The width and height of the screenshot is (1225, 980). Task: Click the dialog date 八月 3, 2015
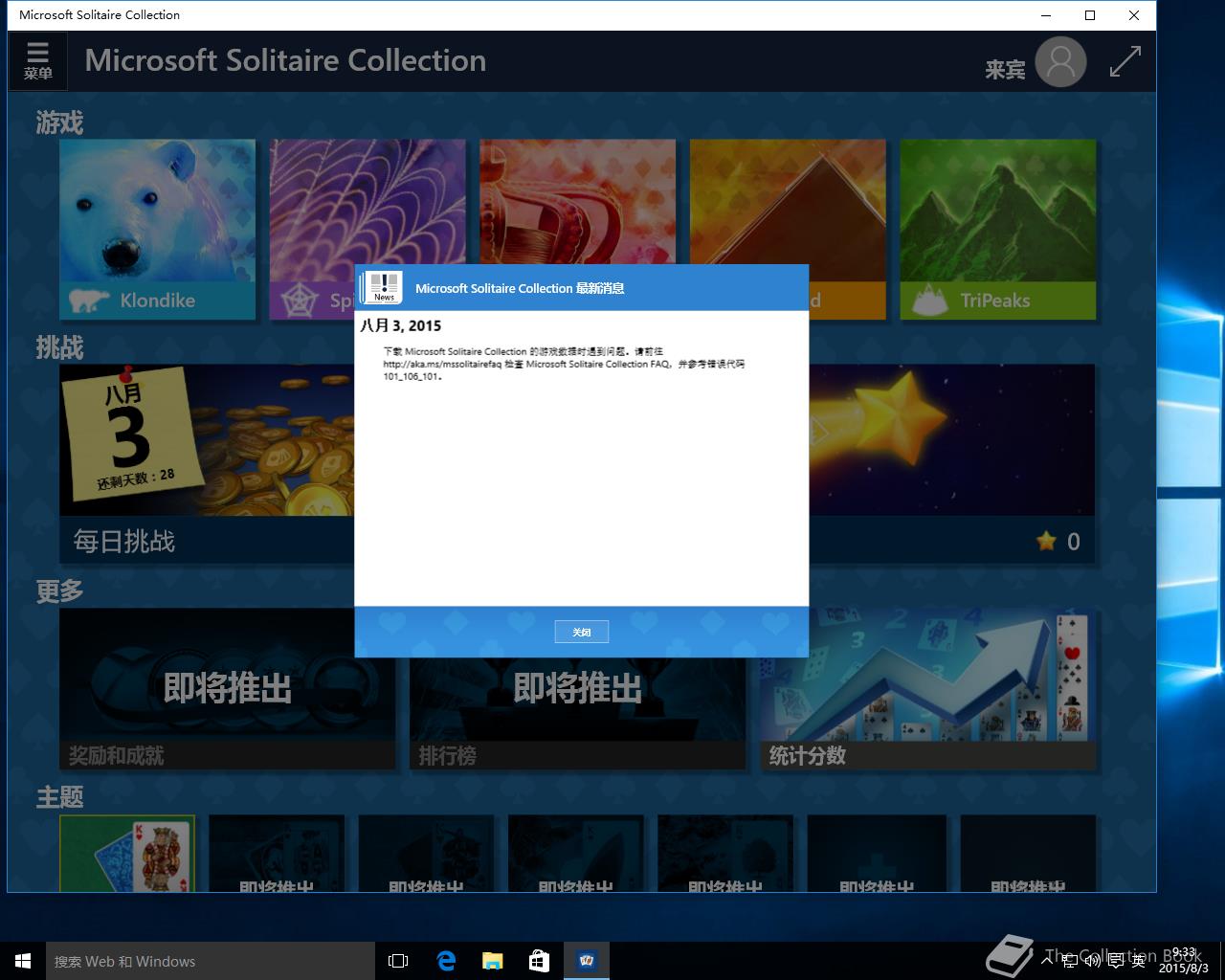coord(400,325)
